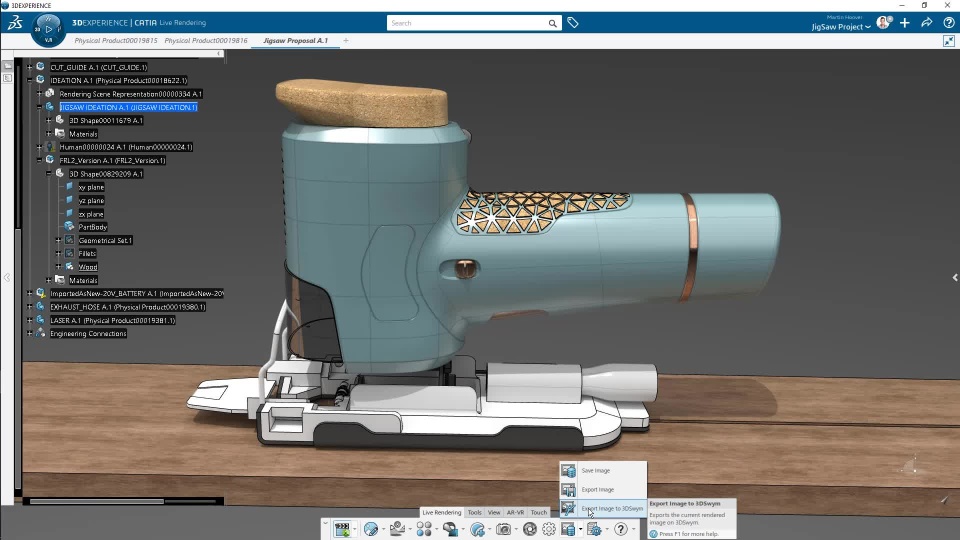Screen dimensions: 960x540
Task: Expand the LASER A.1 tree node
Action: pyautogui.click(x=30, y=320)
